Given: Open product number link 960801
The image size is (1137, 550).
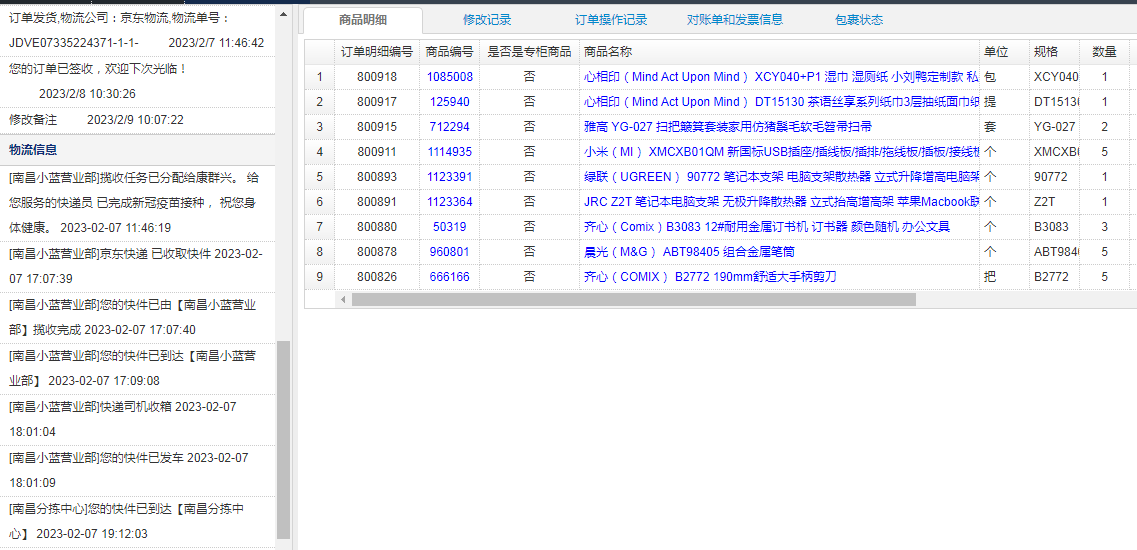Looking at the screenshot, I should [x=450, y=252].
